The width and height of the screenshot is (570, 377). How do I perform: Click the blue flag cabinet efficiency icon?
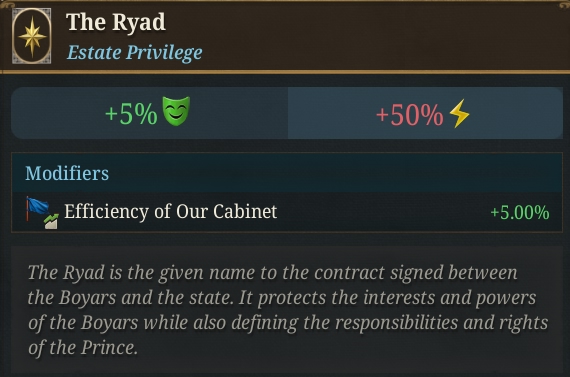(x=37, y=208)
